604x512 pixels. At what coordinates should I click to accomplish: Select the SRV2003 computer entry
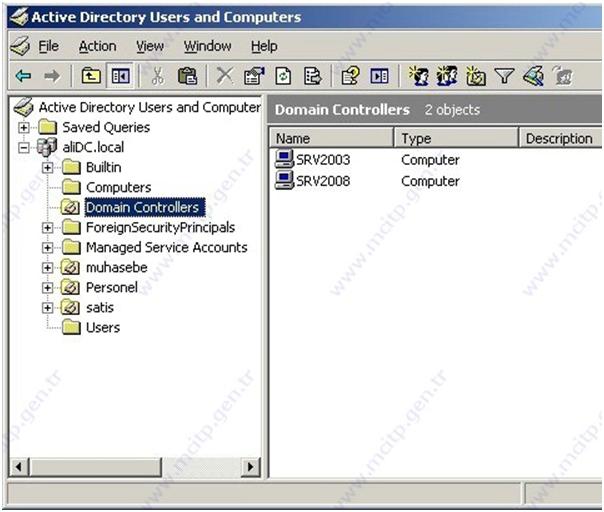pos(323,160)
